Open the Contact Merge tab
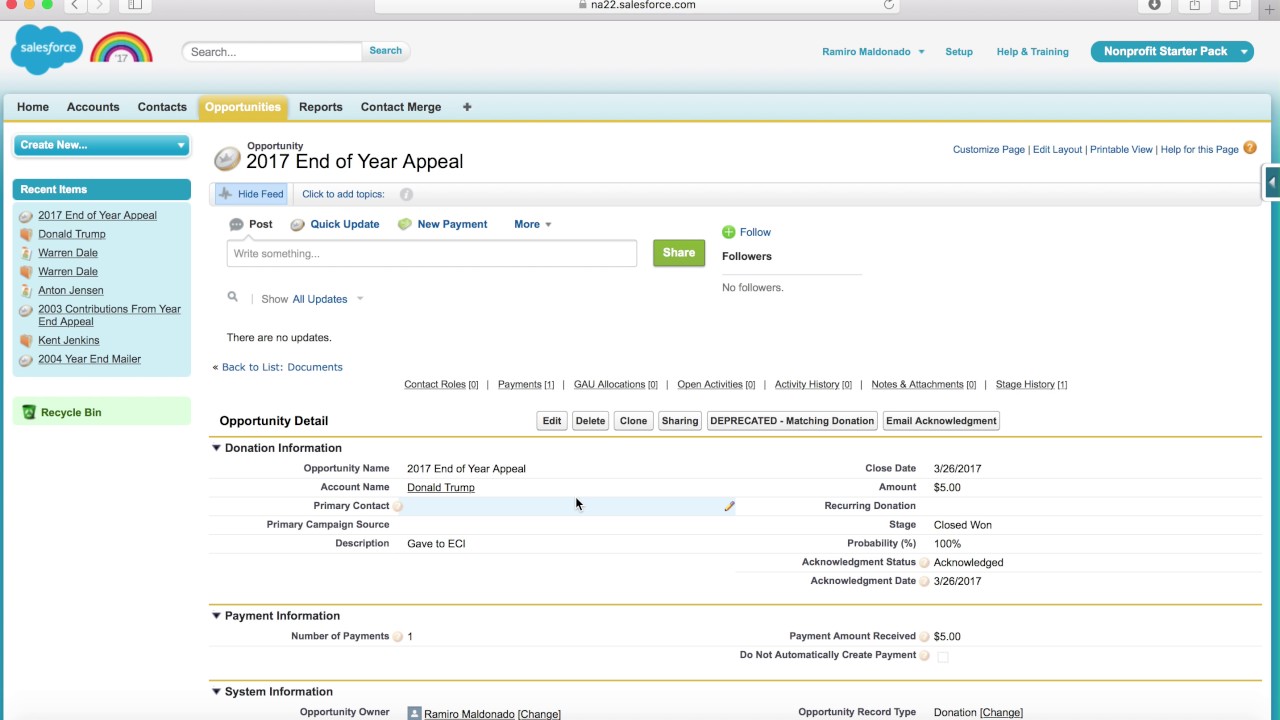The height and width of the screenshot is (720, 1280). (x=401, y=107)
